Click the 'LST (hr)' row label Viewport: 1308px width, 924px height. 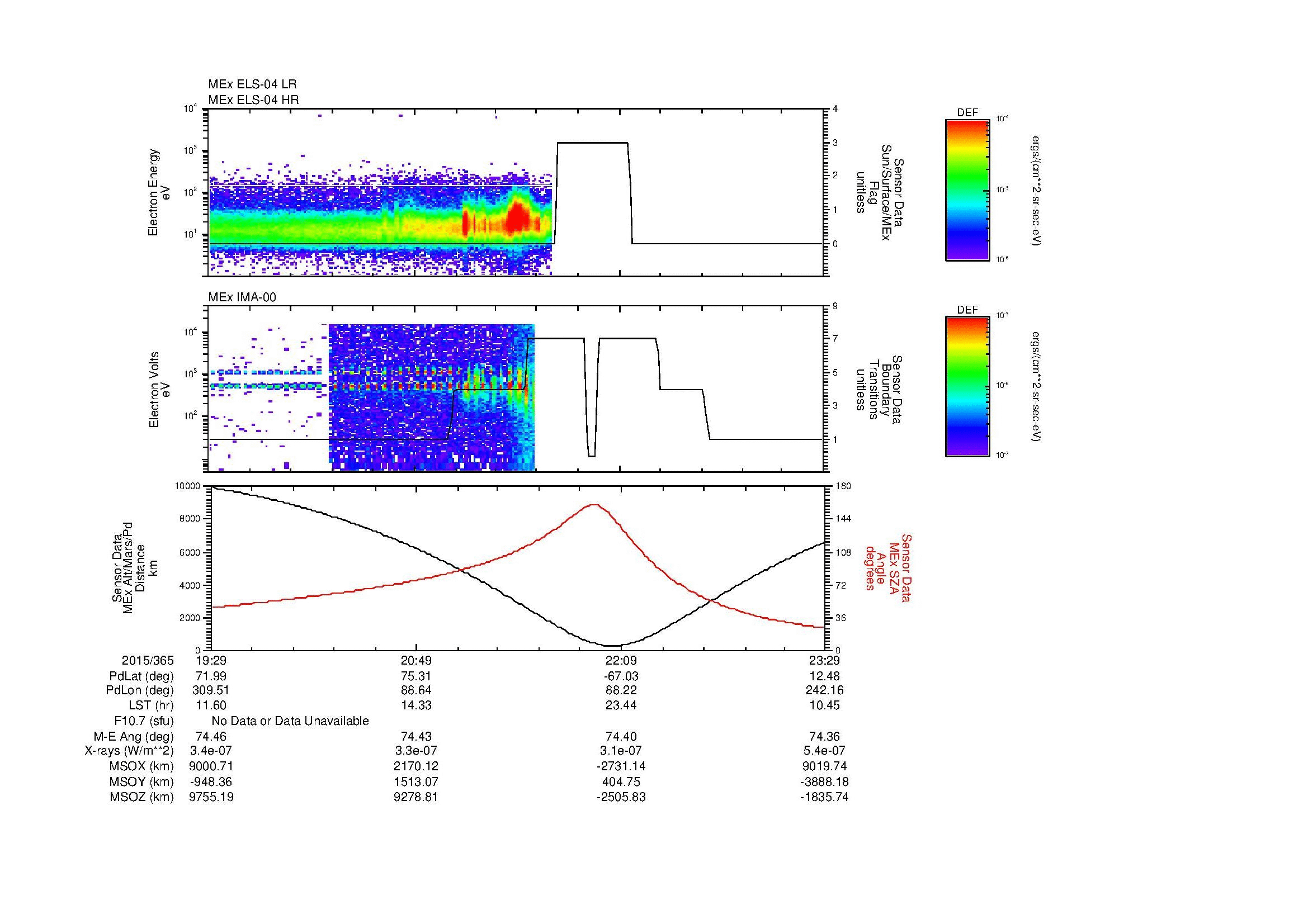click(x=151, y=705)
